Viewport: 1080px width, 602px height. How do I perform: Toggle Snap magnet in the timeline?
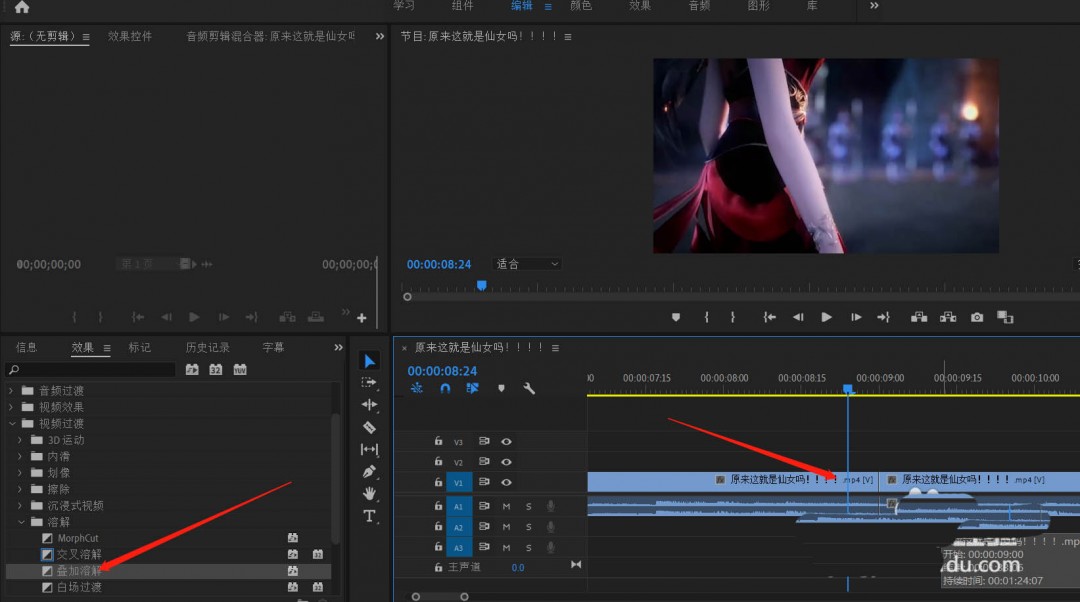pyautogui.click(x=443, y=389)
